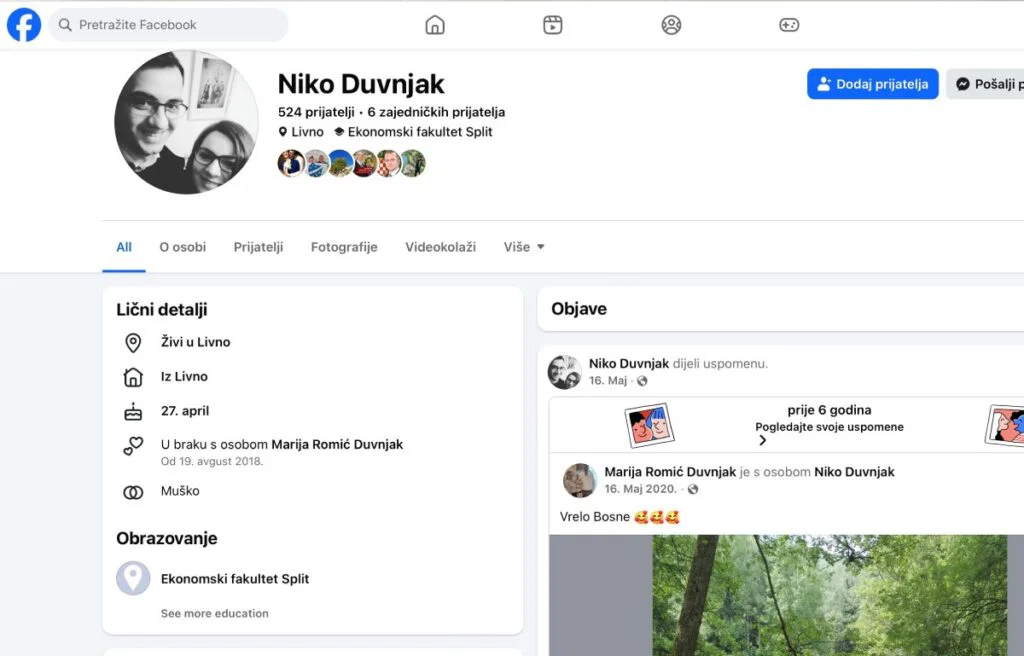Click the first mutual friend avatar
This screenshot has height=656, width=1024.
point(291,163)
